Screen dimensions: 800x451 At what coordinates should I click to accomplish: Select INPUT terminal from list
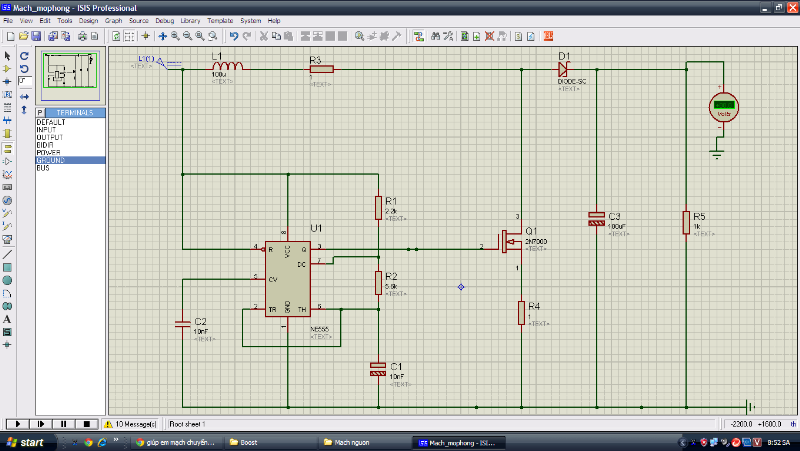[47, 129]
